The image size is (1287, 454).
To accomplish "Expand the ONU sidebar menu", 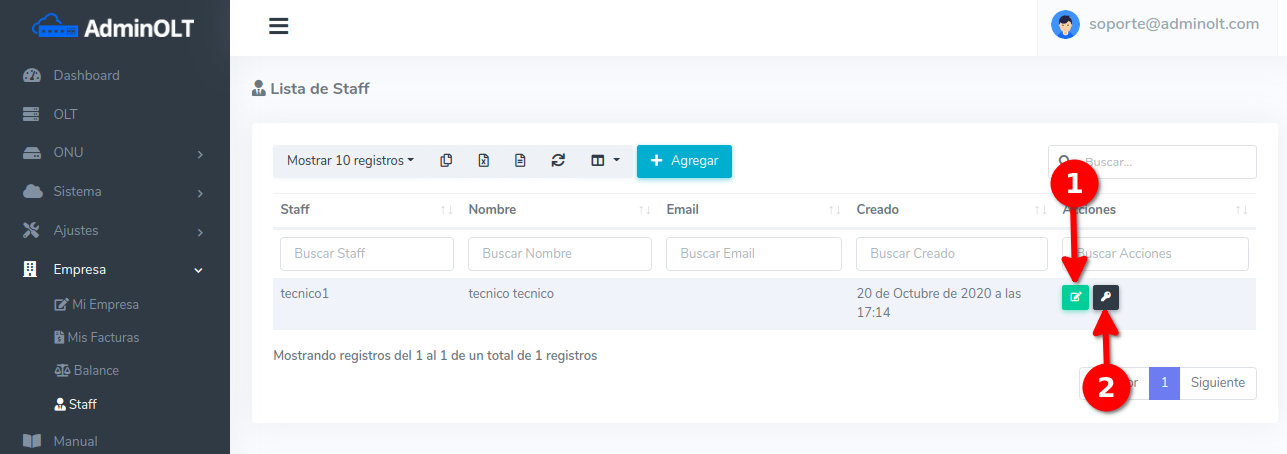I will coord(115,153).
